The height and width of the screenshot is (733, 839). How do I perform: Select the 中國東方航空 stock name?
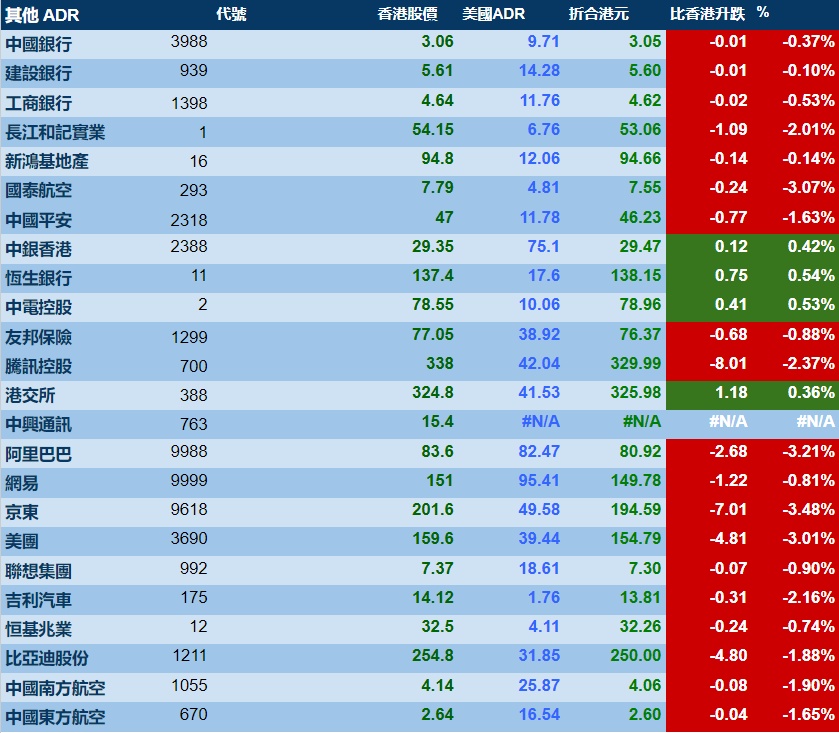click(x=55, y=717)
